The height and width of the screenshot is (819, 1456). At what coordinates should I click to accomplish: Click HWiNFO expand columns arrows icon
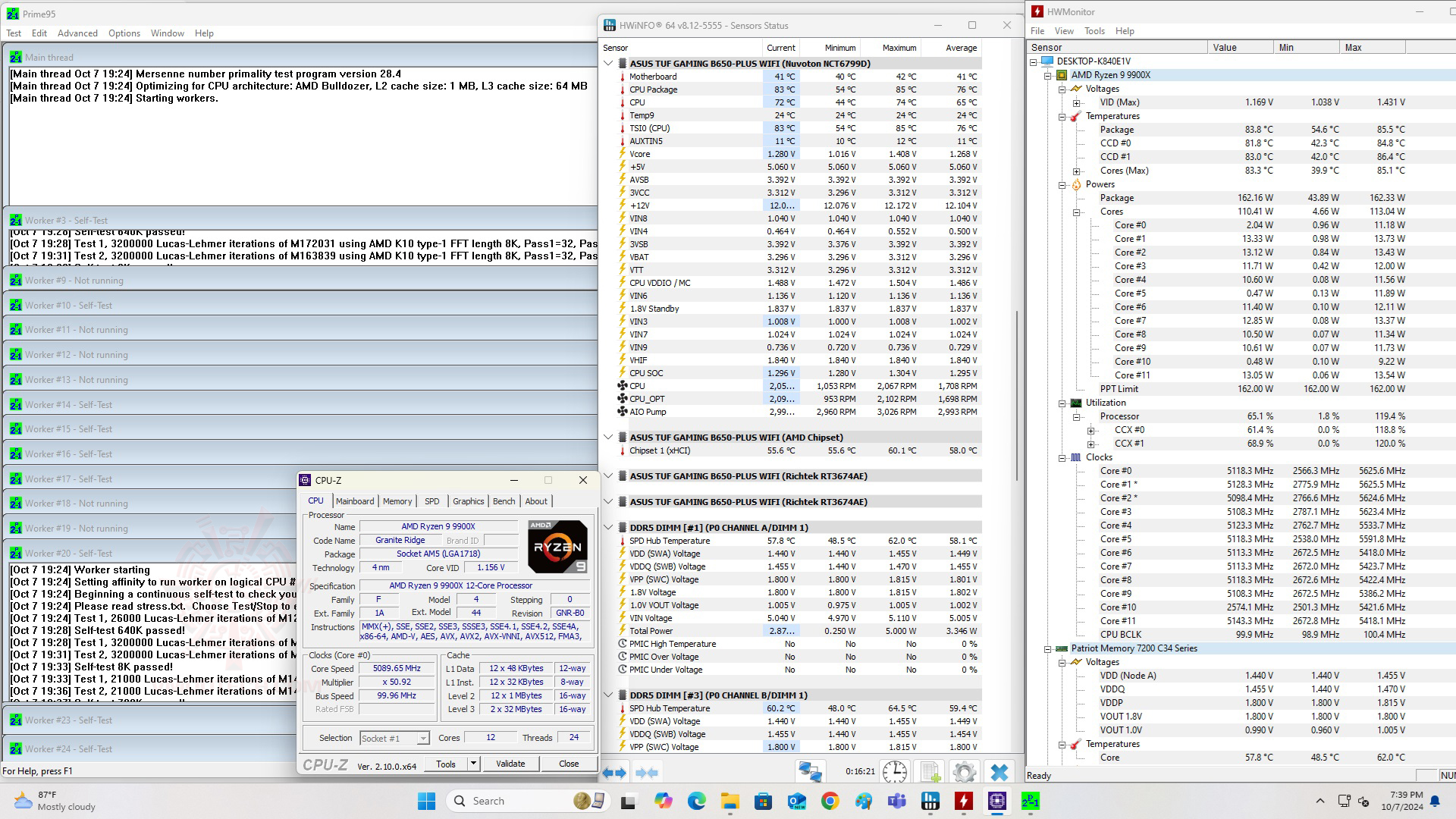(614, 773)
